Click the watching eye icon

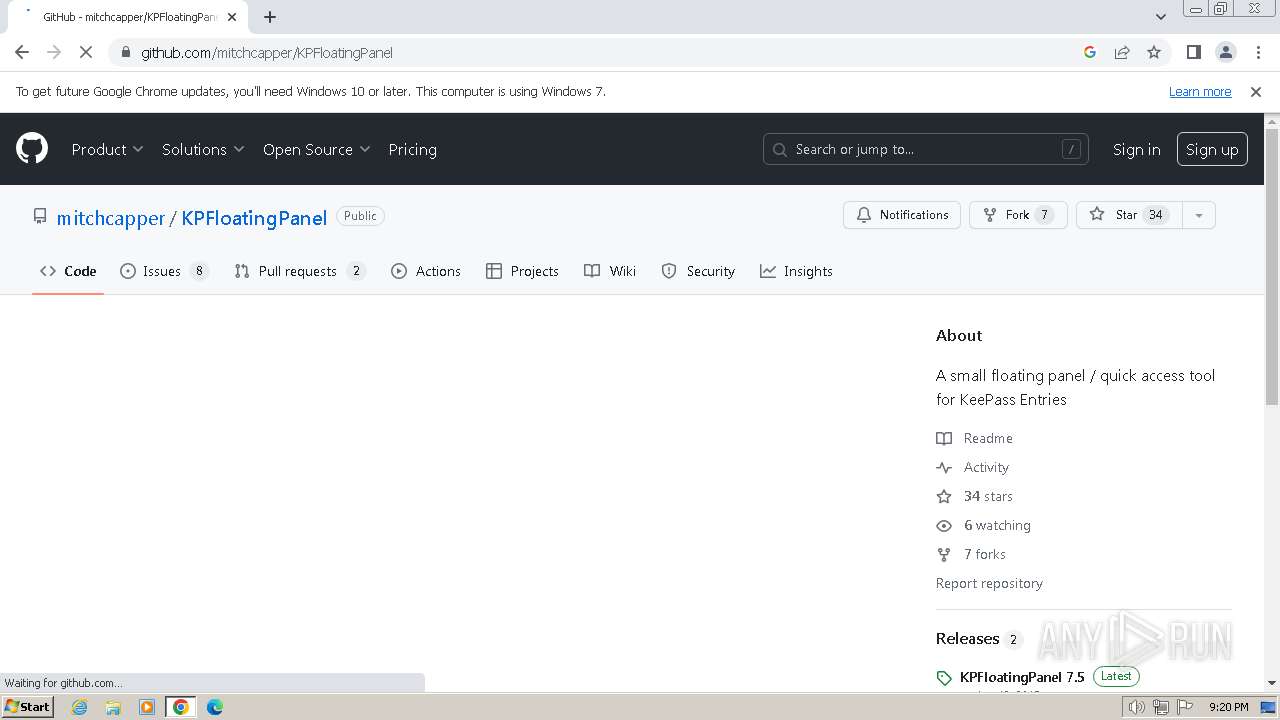click(x=944, y=525)
